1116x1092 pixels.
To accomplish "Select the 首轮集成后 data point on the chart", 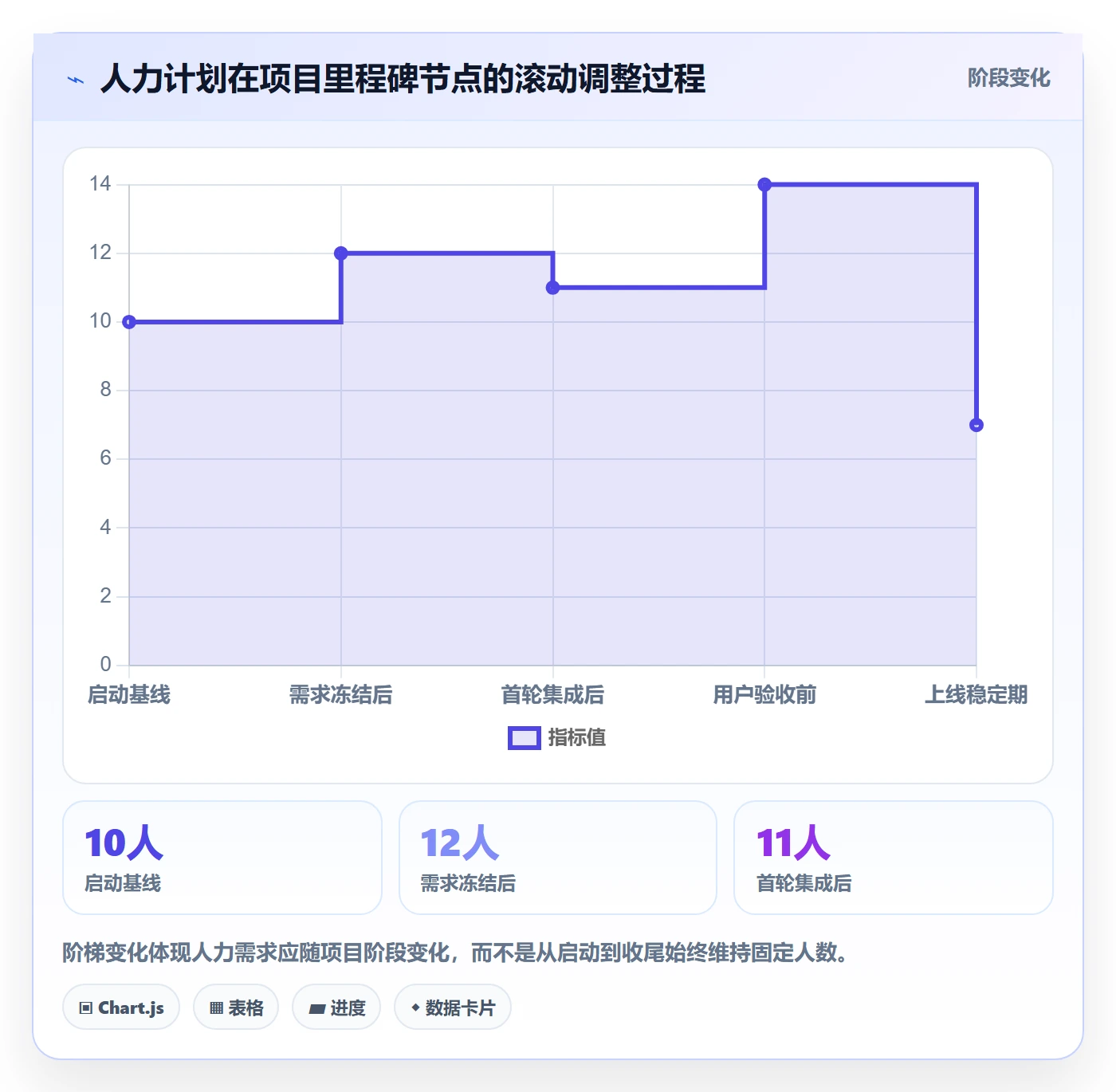I will [553, 288].
